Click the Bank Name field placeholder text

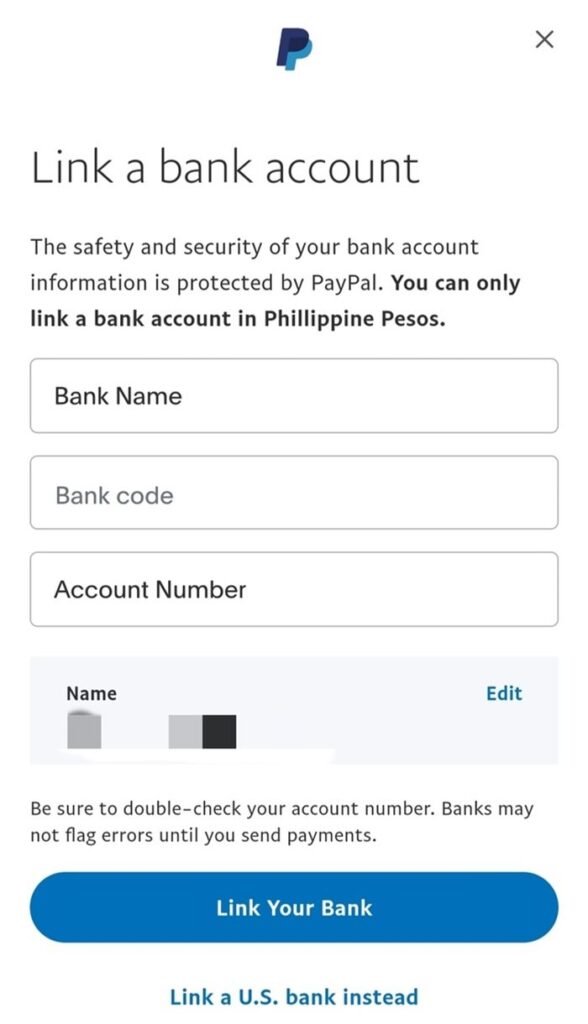coord(117,396)
